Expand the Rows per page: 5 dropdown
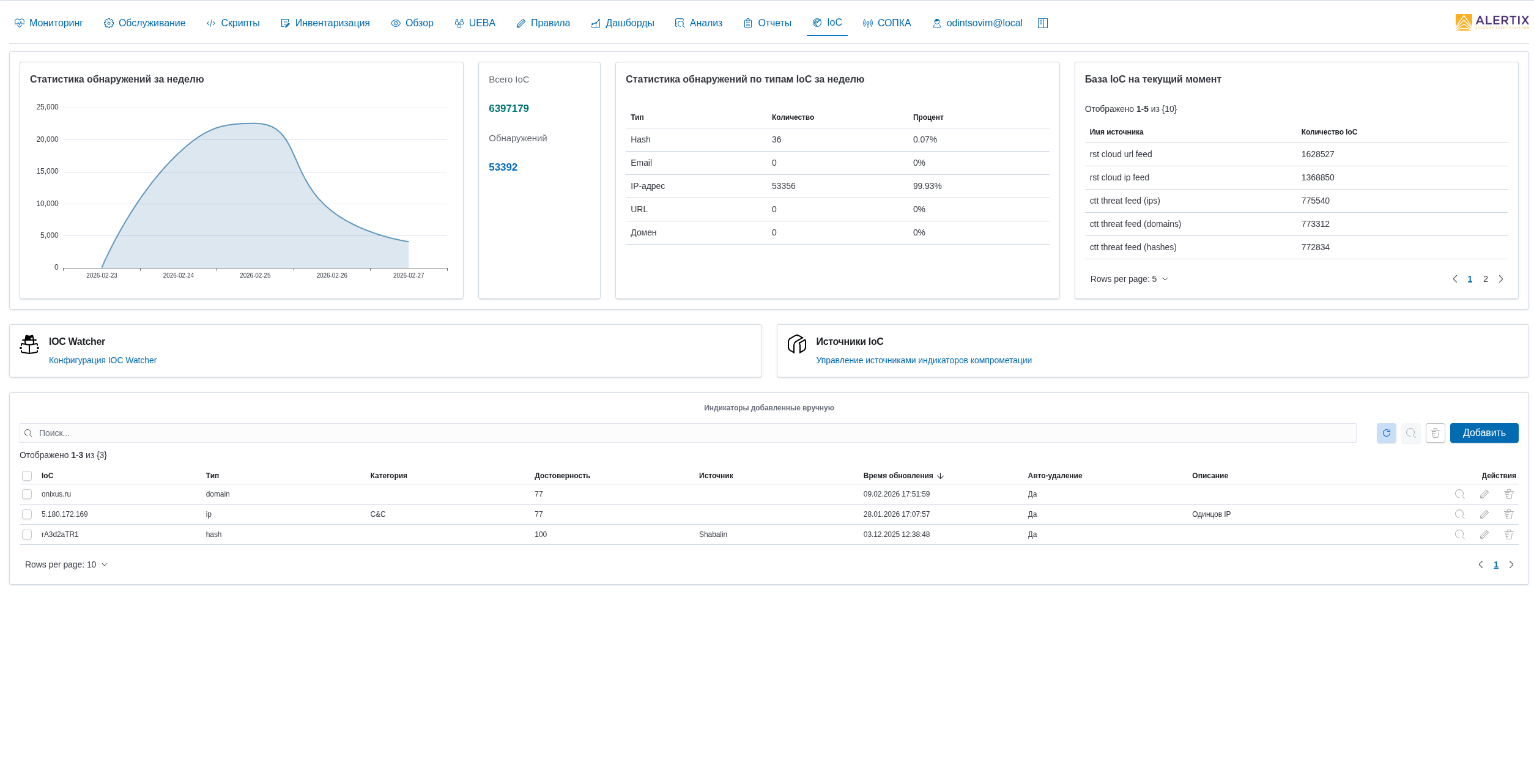The image size is (1534, 784). [x=1129, y=279]
